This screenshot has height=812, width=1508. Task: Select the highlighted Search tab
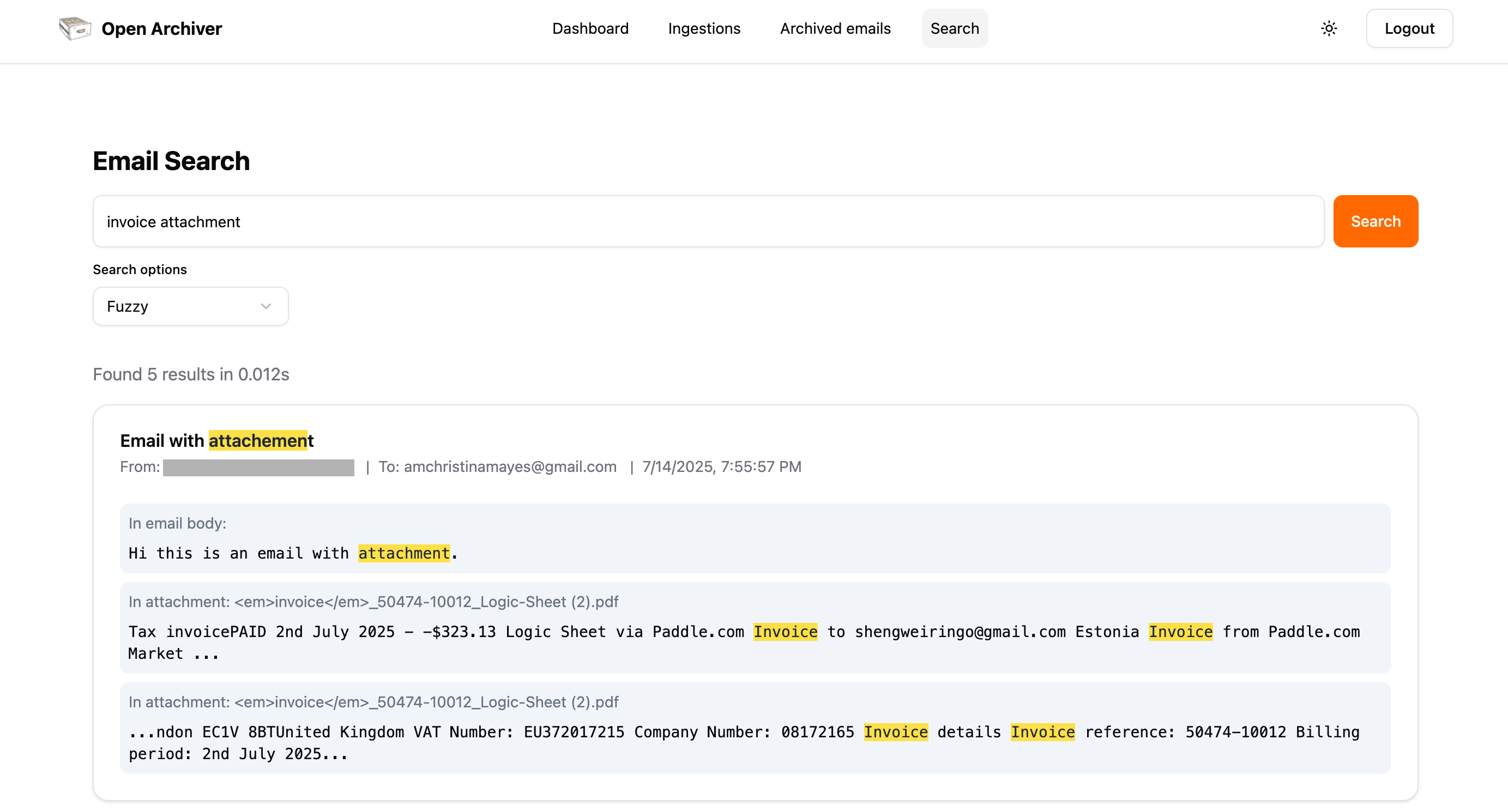point(954,28)
